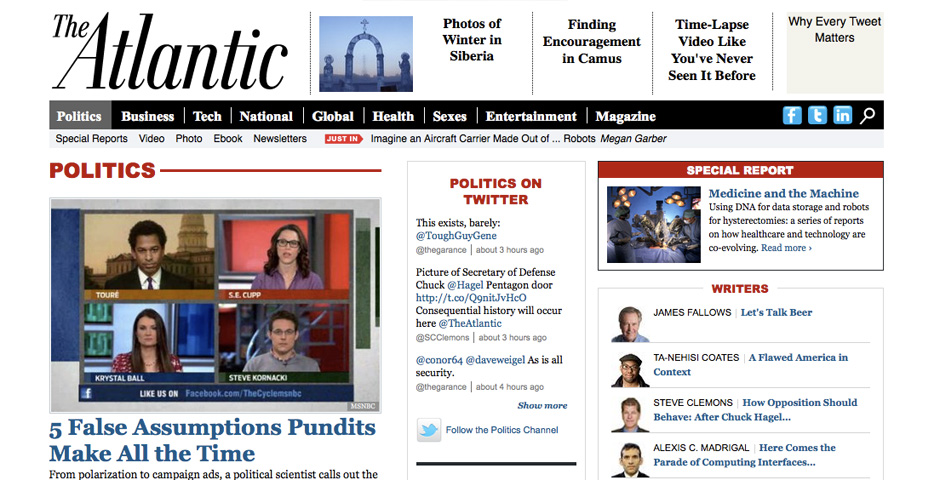The width and height of the screenshot is (940, 480).
Task: Click the STEVE CLEMONS writer name
Action: pyautogui.click(x=693, y=402)
